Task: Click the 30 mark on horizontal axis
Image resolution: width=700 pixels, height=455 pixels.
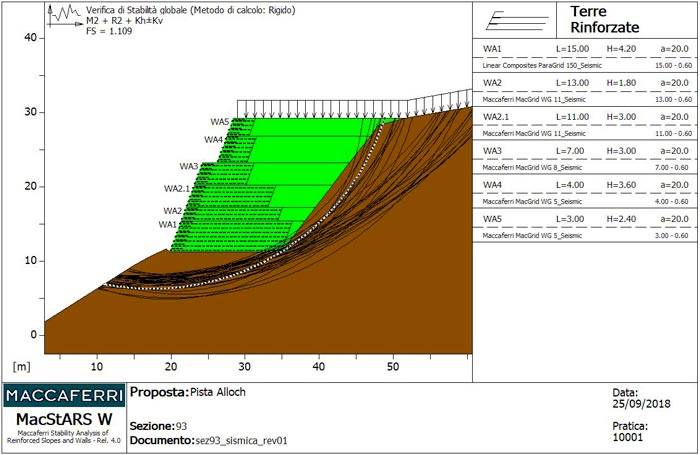Action: click(x=245, y=367)
